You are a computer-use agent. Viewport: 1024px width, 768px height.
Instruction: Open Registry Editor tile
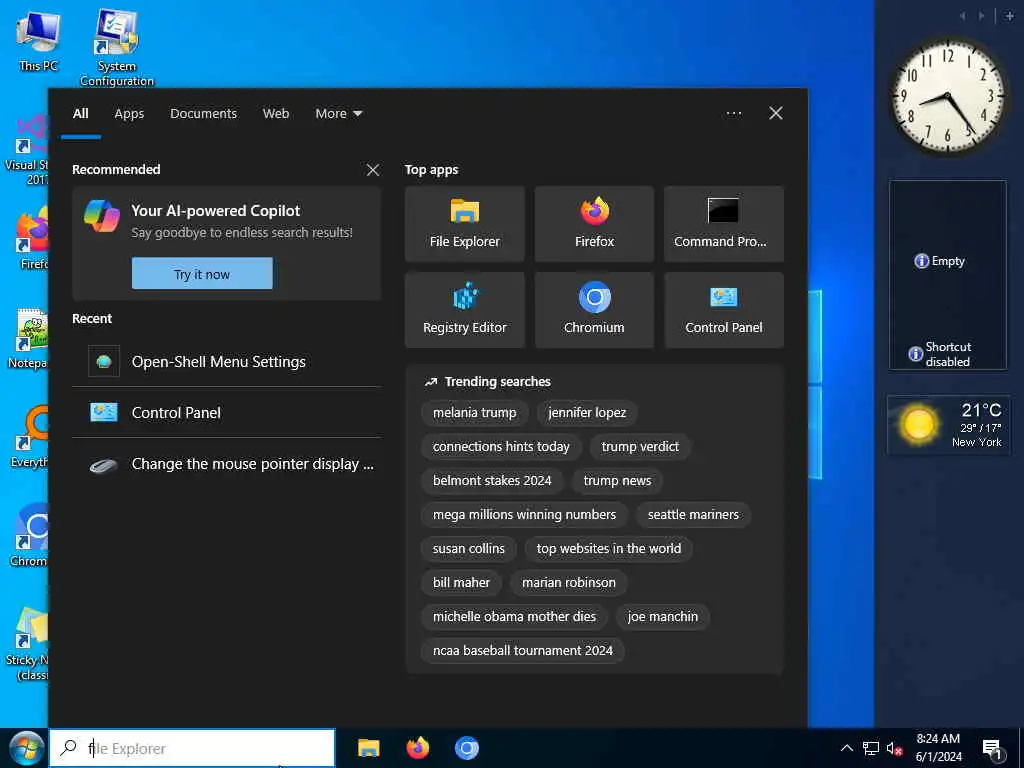click(x=464, y=310)
